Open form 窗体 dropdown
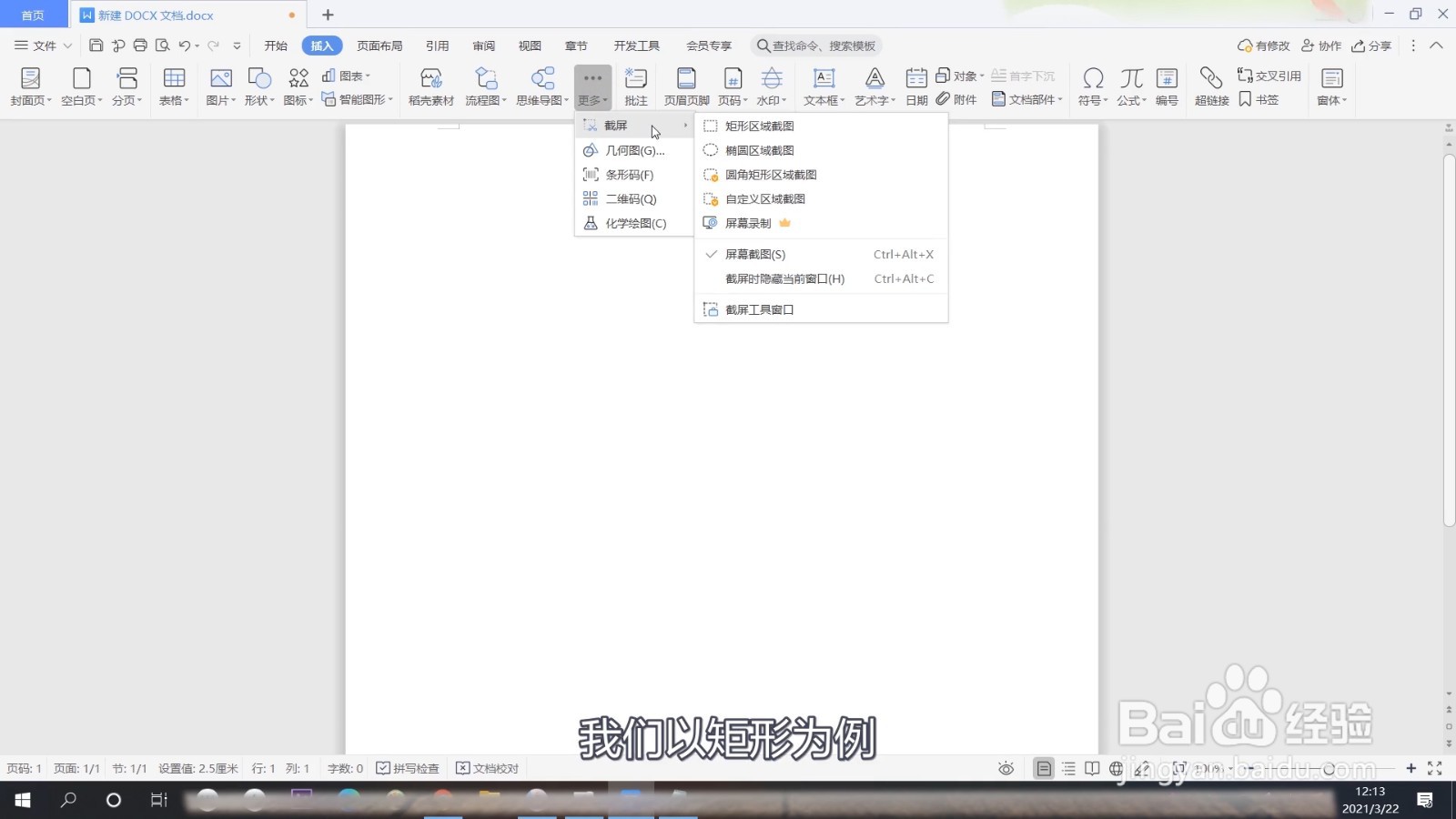1456x819 pixels. click(x=1331, y=87)
